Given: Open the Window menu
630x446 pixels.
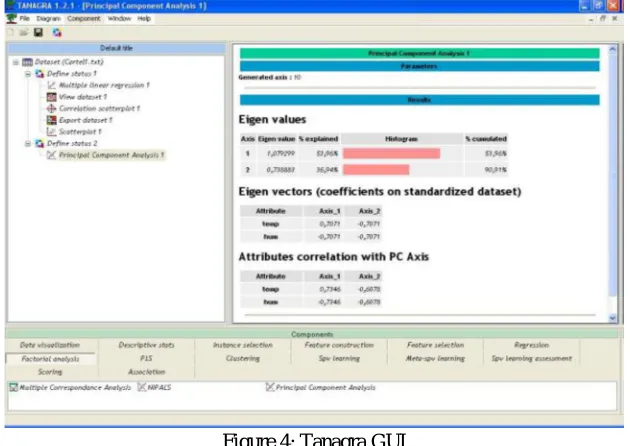Looking at the screenshot, I should click(x=119, y=18).
